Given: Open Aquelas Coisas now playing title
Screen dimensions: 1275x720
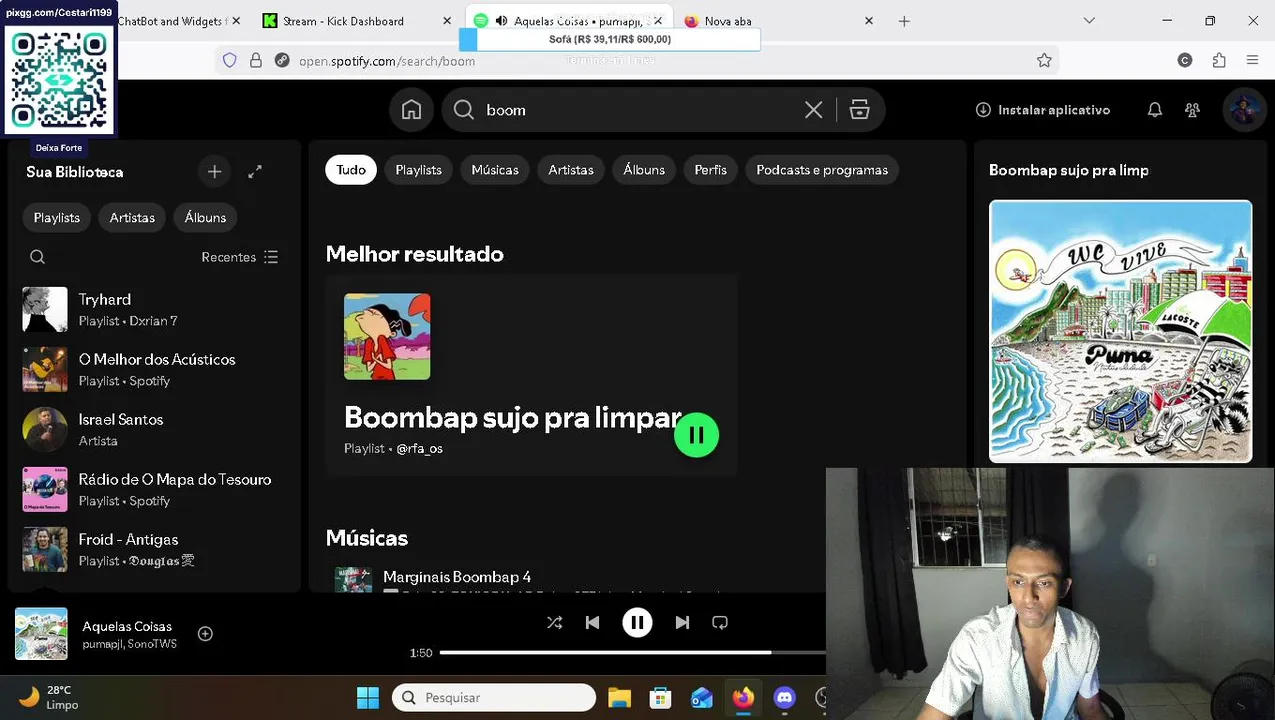Looking at the screenshot, I should click(127, 627).
